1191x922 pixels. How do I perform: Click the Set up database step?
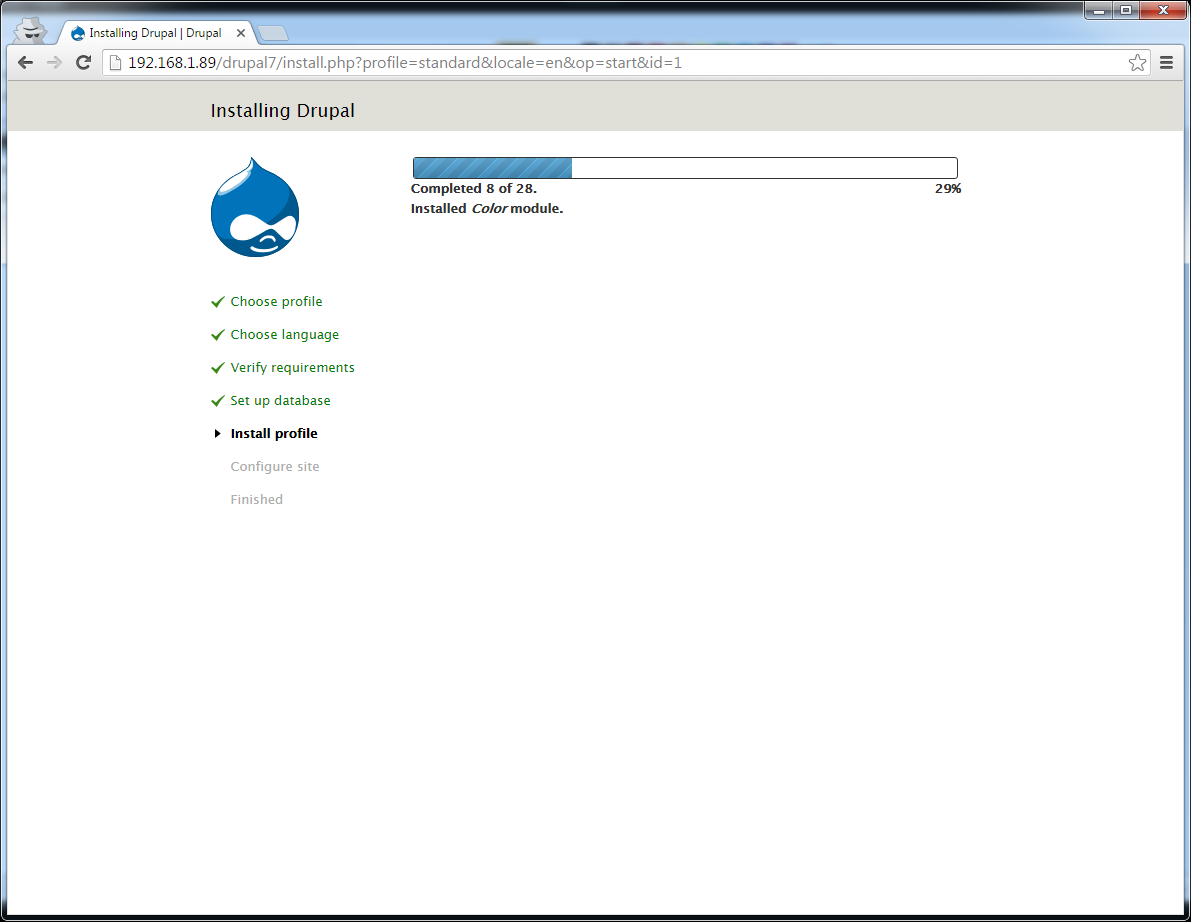280,401
